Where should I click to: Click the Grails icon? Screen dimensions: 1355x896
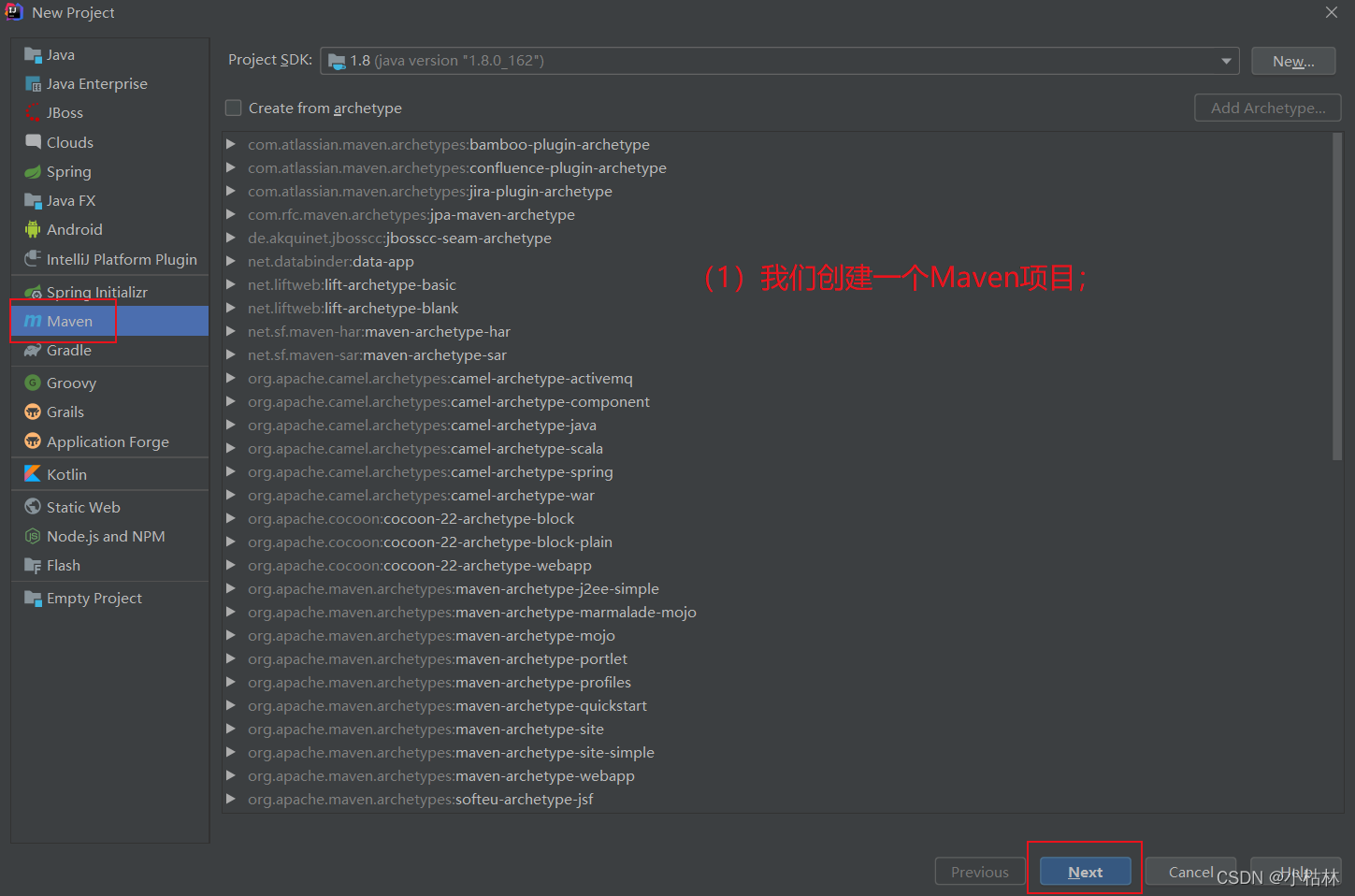coord(33,412)
